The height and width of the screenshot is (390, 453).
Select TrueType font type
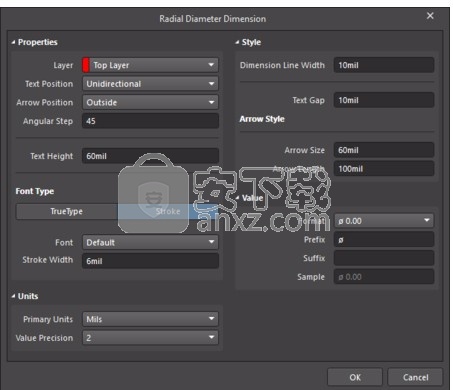(x=67, y=211)
